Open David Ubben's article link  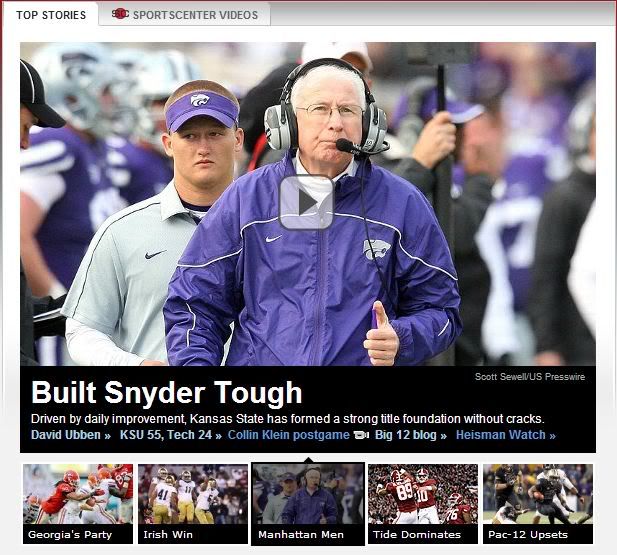(x=71, y=435)
